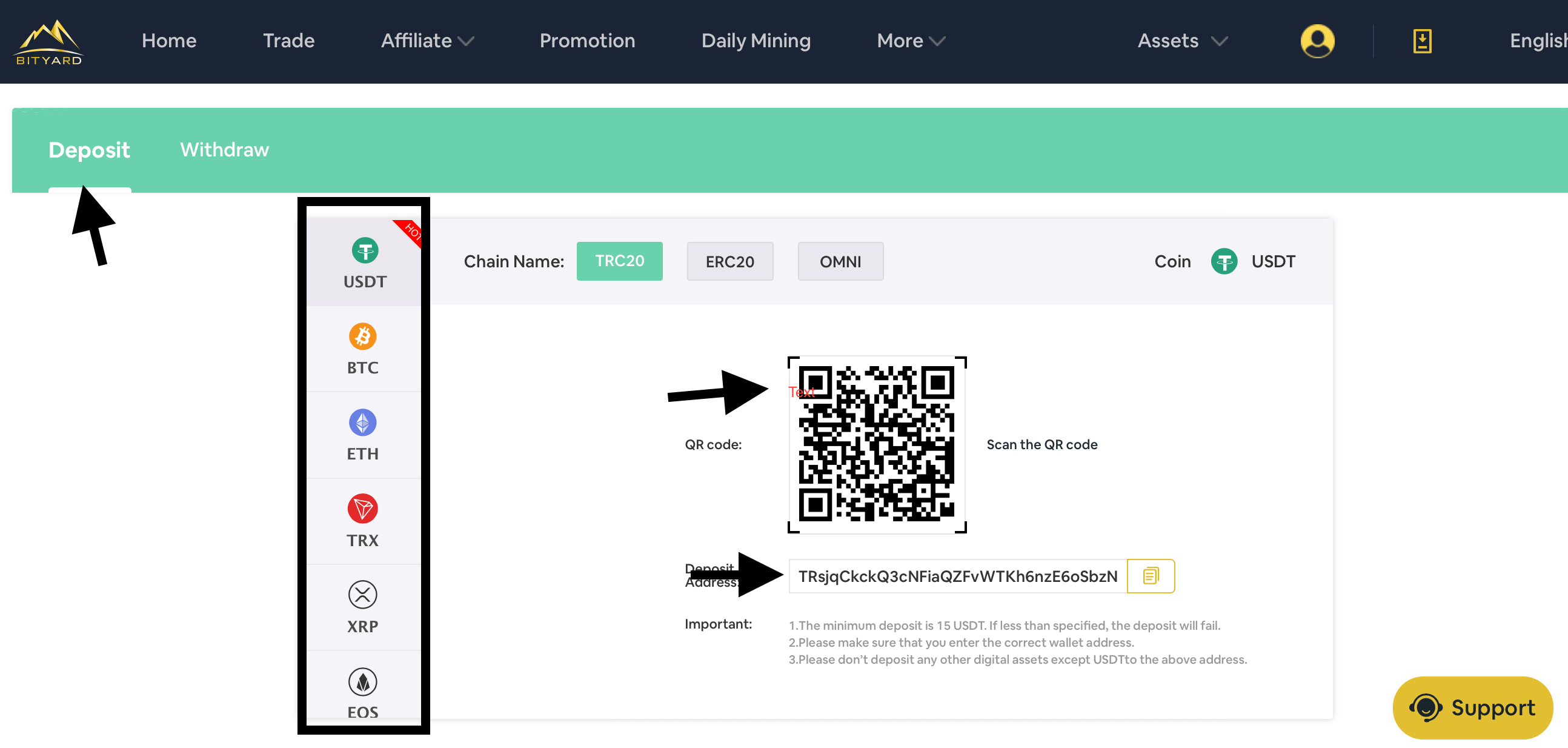
Task: Open the Support chat button
Action: coord(1472,708)
